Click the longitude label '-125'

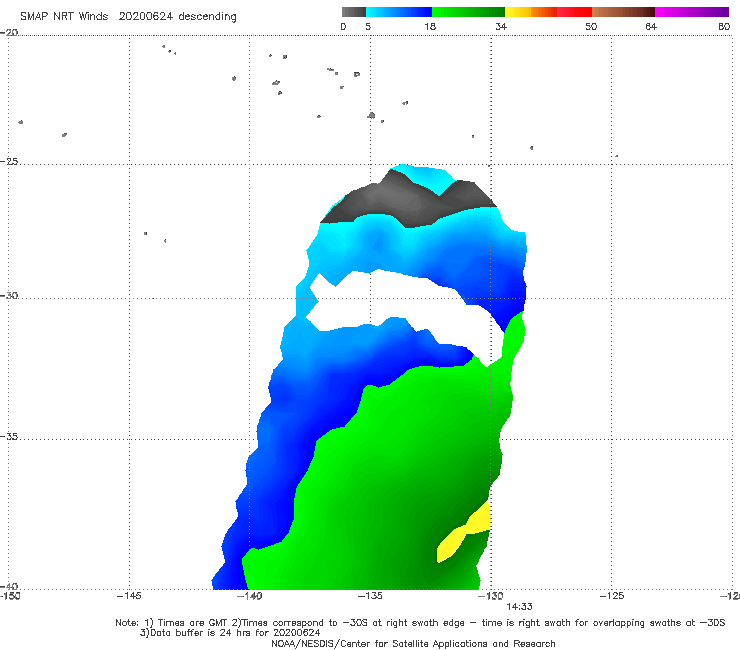coord(612,596)
